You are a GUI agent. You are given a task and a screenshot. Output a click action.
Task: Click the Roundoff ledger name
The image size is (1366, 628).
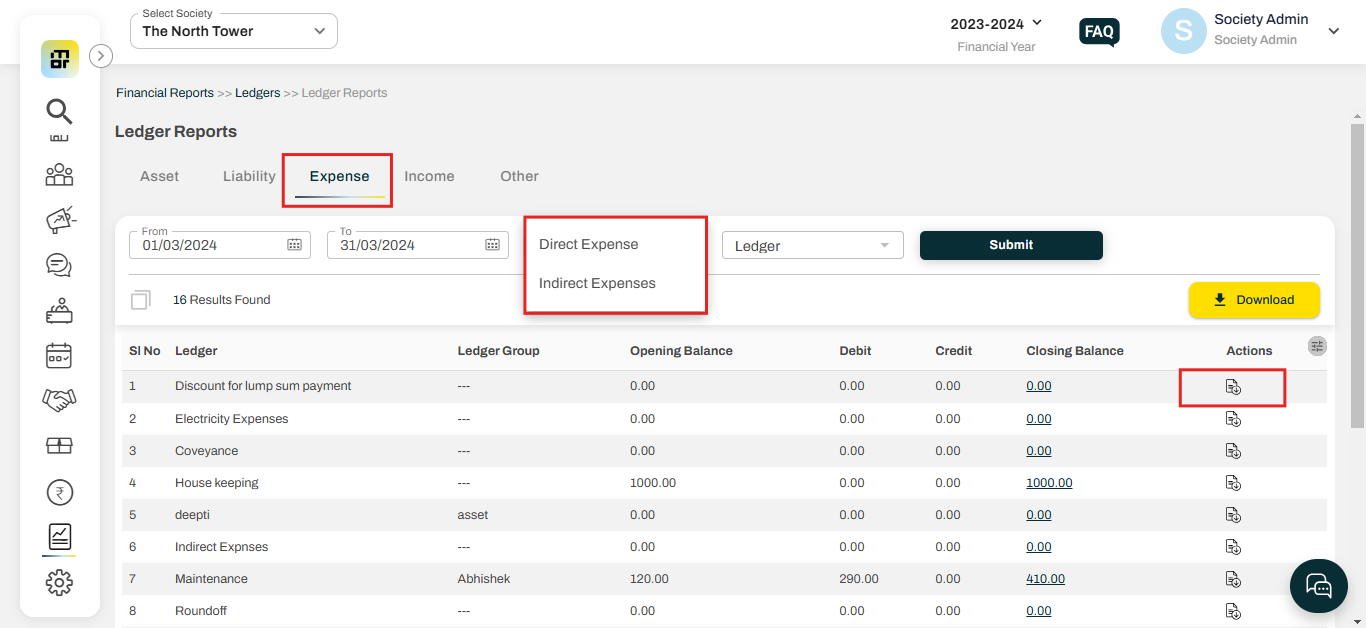pyautogui.click(x=202, y=611)
